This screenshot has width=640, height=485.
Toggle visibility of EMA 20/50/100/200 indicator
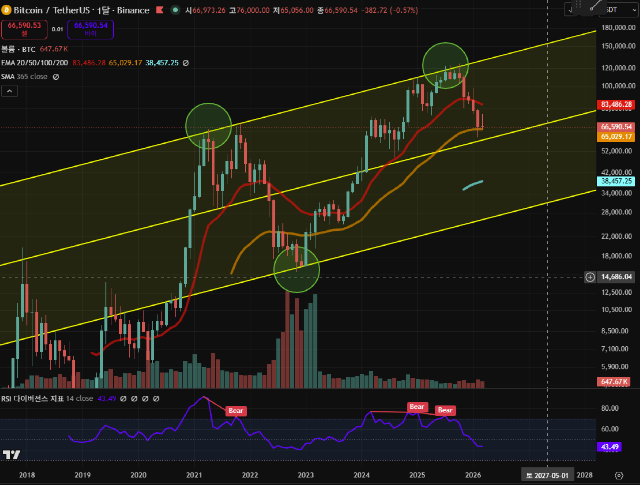click(x=186, y=63)
